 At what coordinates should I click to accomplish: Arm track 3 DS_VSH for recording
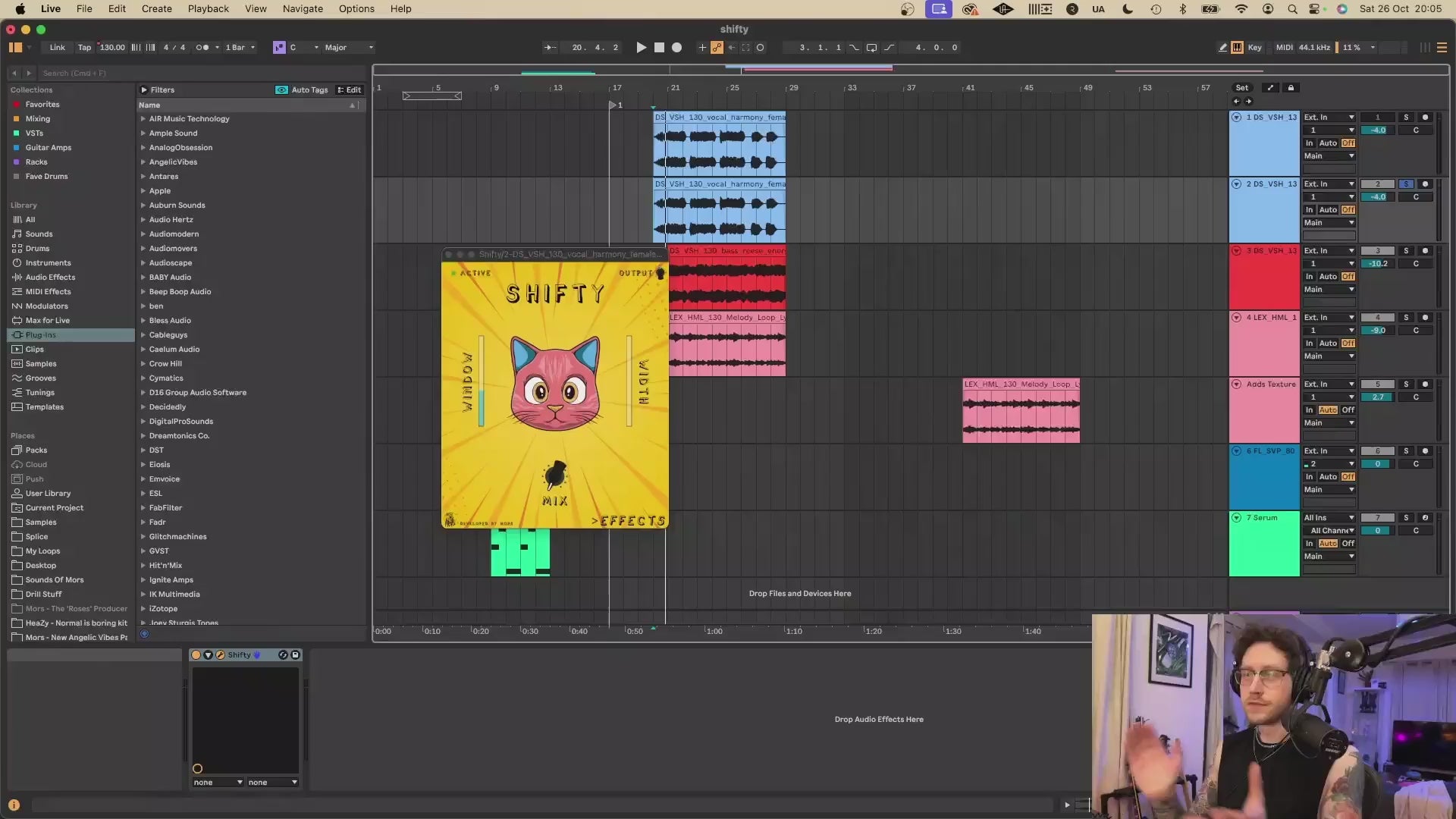pyautogui.click(x=1425, y=251)
